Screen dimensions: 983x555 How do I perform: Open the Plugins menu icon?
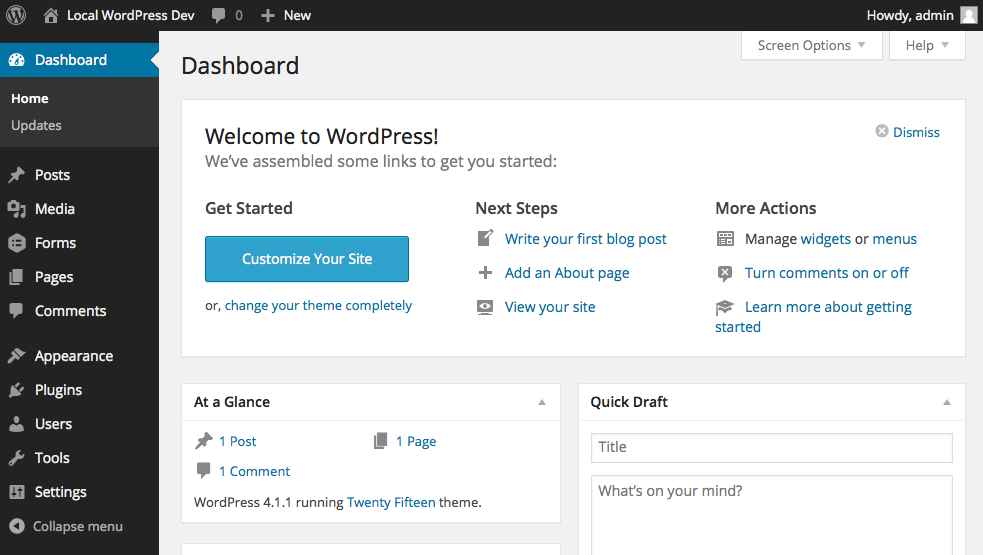pyautogui.click(x=17, y=390)
